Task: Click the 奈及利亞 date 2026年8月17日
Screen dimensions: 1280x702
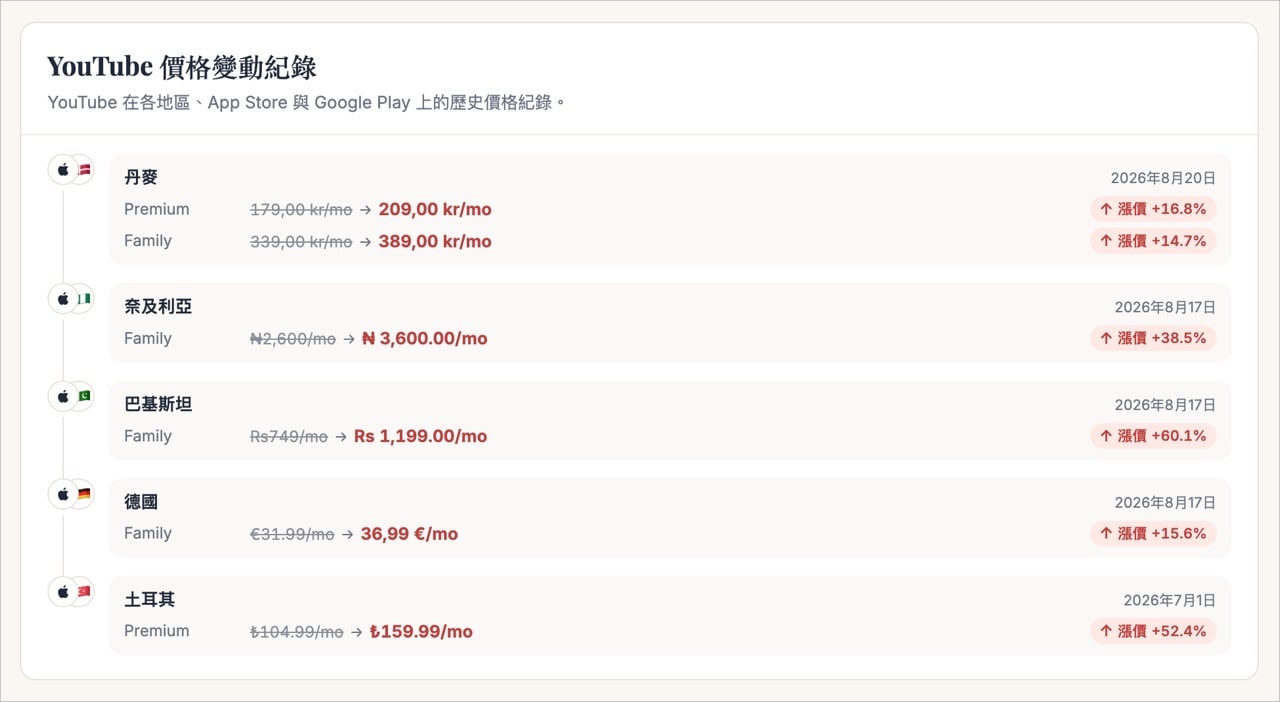Action: click(1165, 307)
